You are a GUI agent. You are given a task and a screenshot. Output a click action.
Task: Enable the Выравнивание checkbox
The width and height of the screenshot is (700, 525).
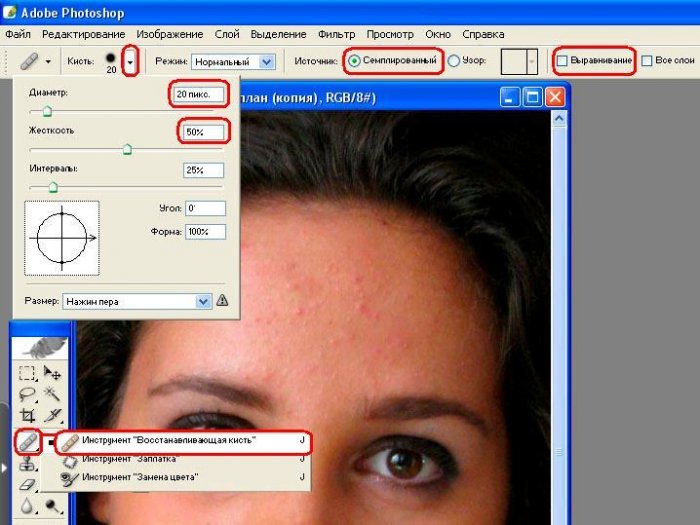[563, 62]
